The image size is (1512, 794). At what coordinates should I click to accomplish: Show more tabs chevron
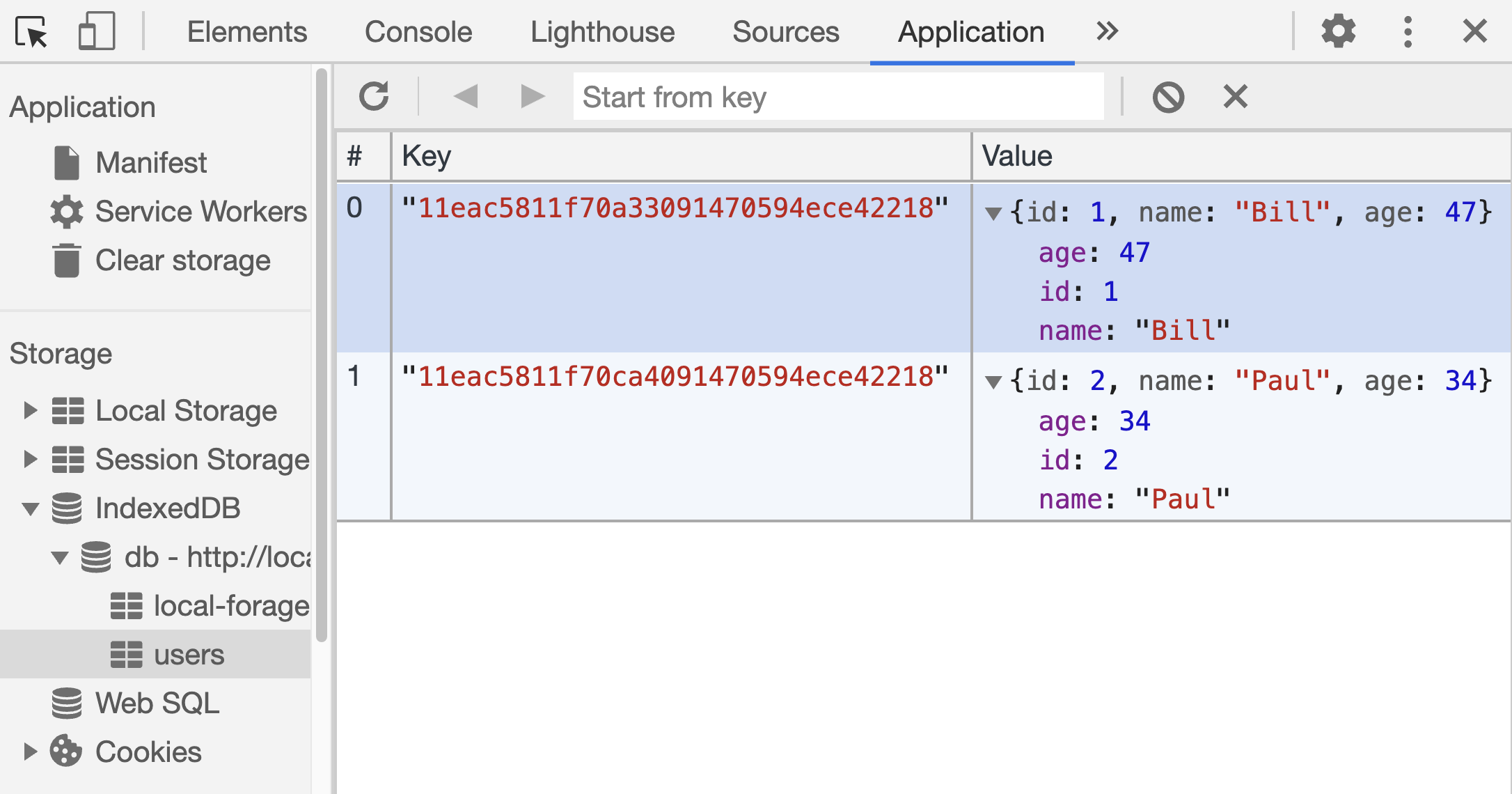coord(1107,32)
